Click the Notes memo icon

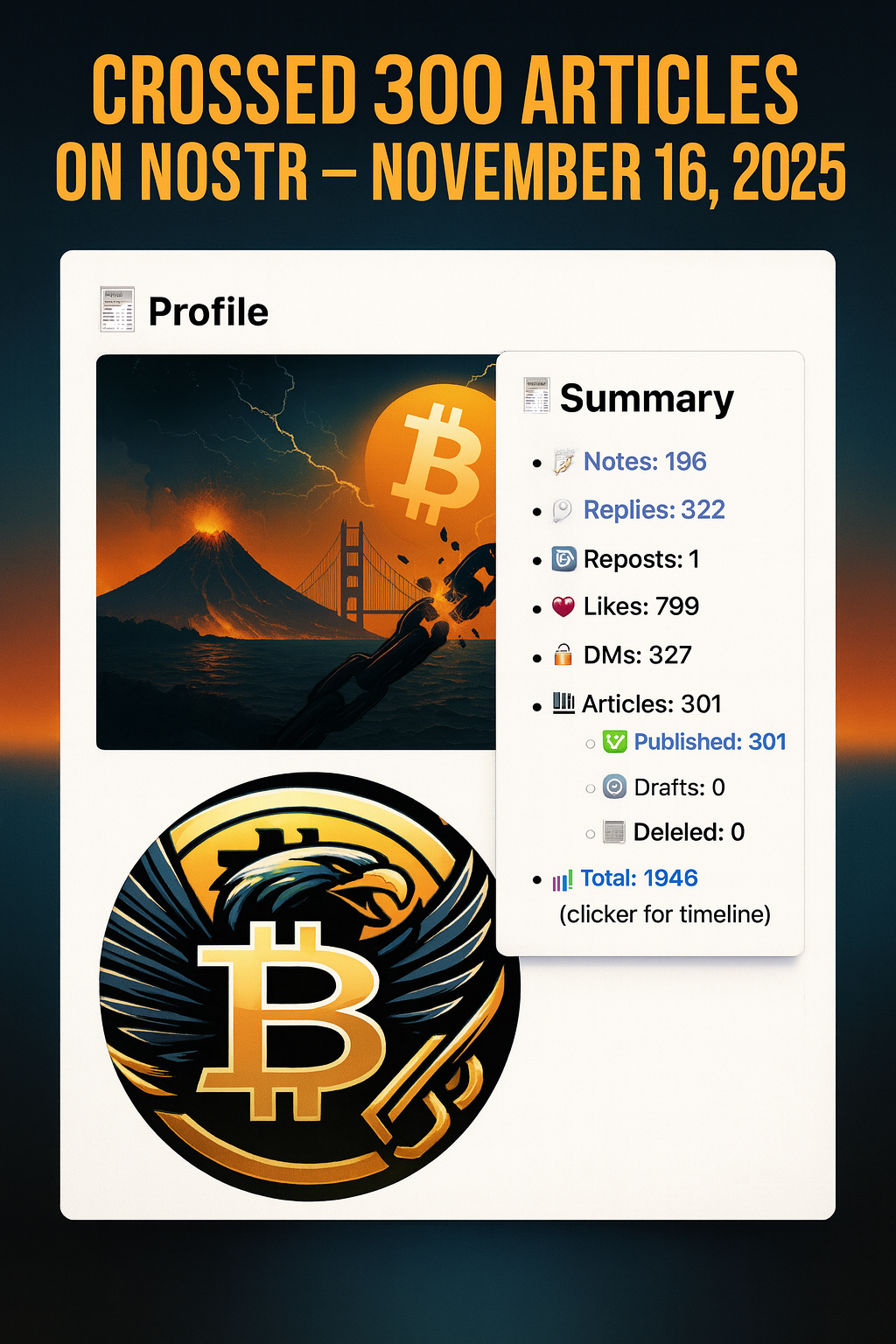pos(563,461)
